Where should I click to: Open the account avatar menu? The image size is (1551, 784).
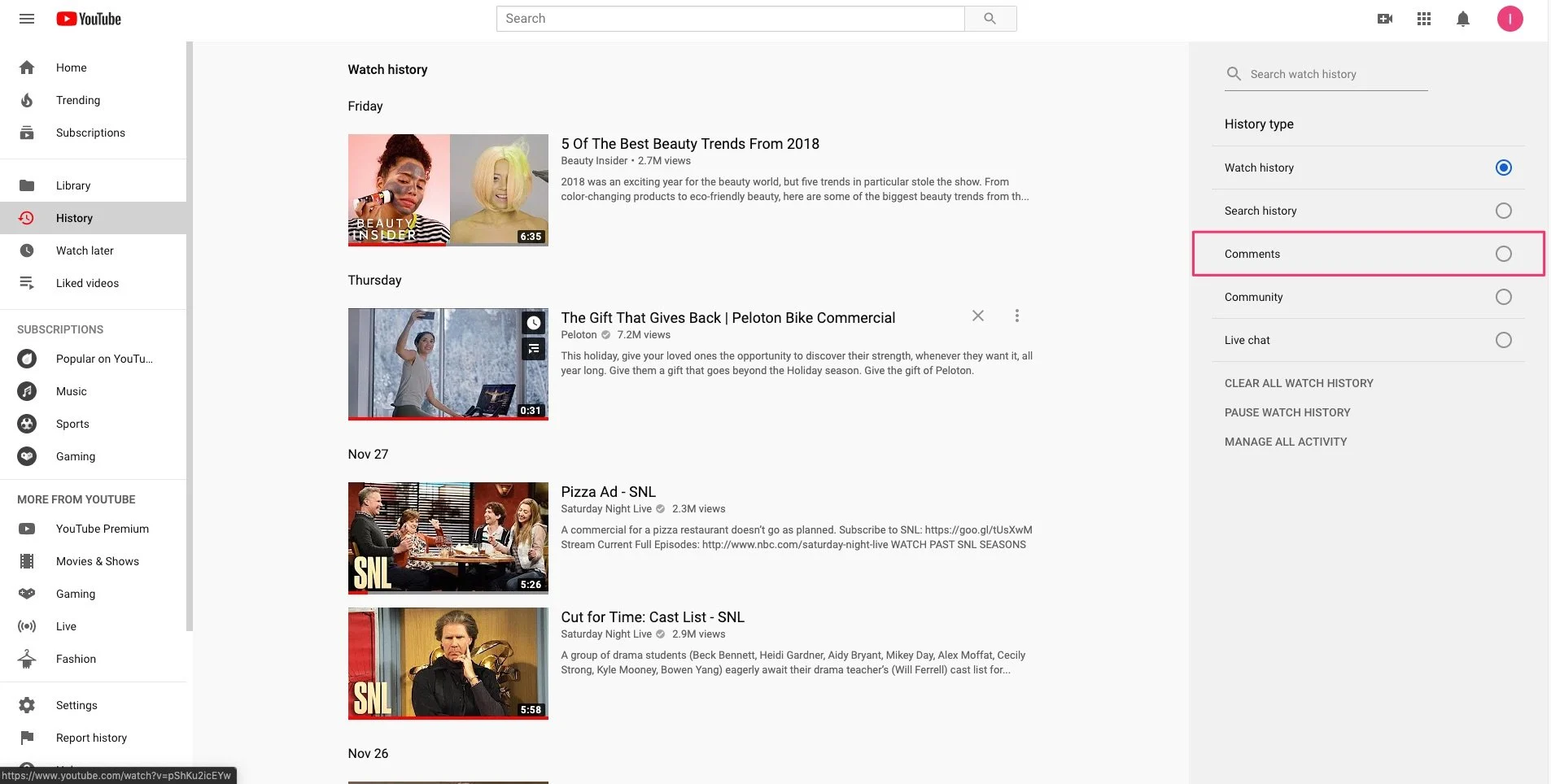1509,19
